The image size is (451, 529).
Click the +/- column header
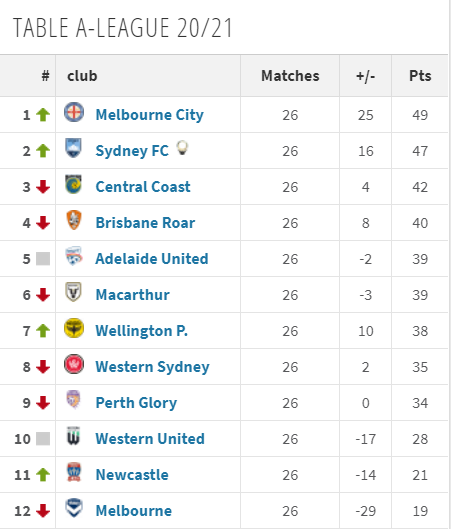point(365,76)
